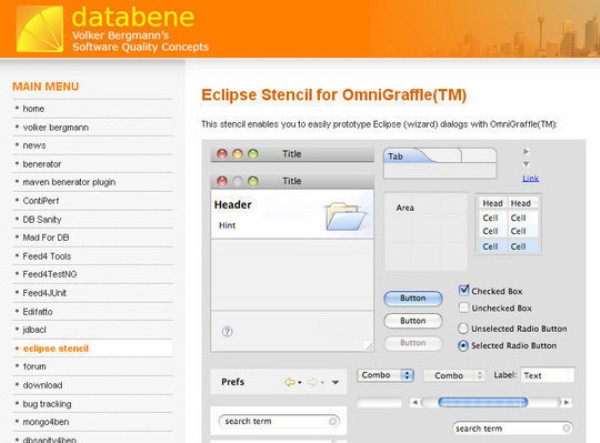The width and height of the screenshot is (600, 443).
Task: Click the right-pointing triangle above the Link
Action: 527,152
